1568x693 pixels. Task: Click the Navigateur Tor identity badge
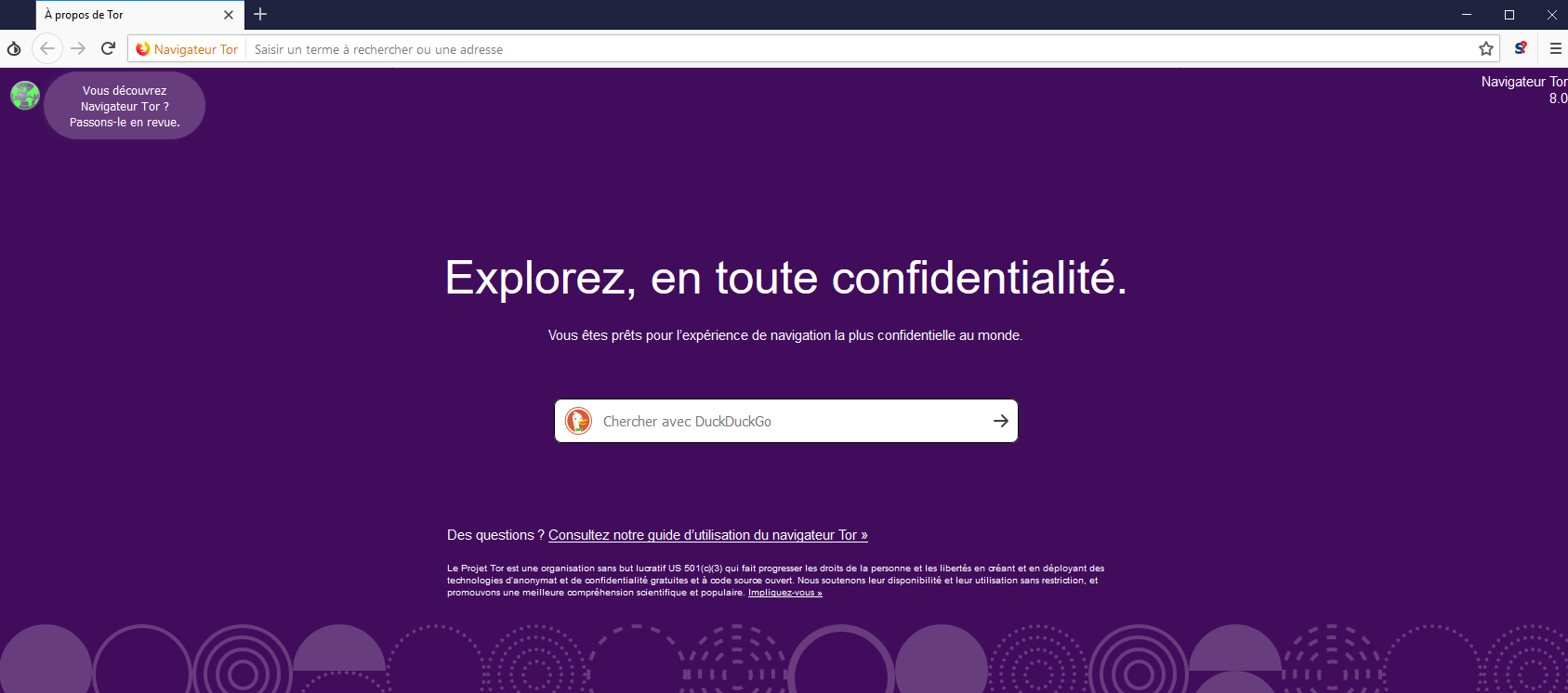click(x=187, y=49)
